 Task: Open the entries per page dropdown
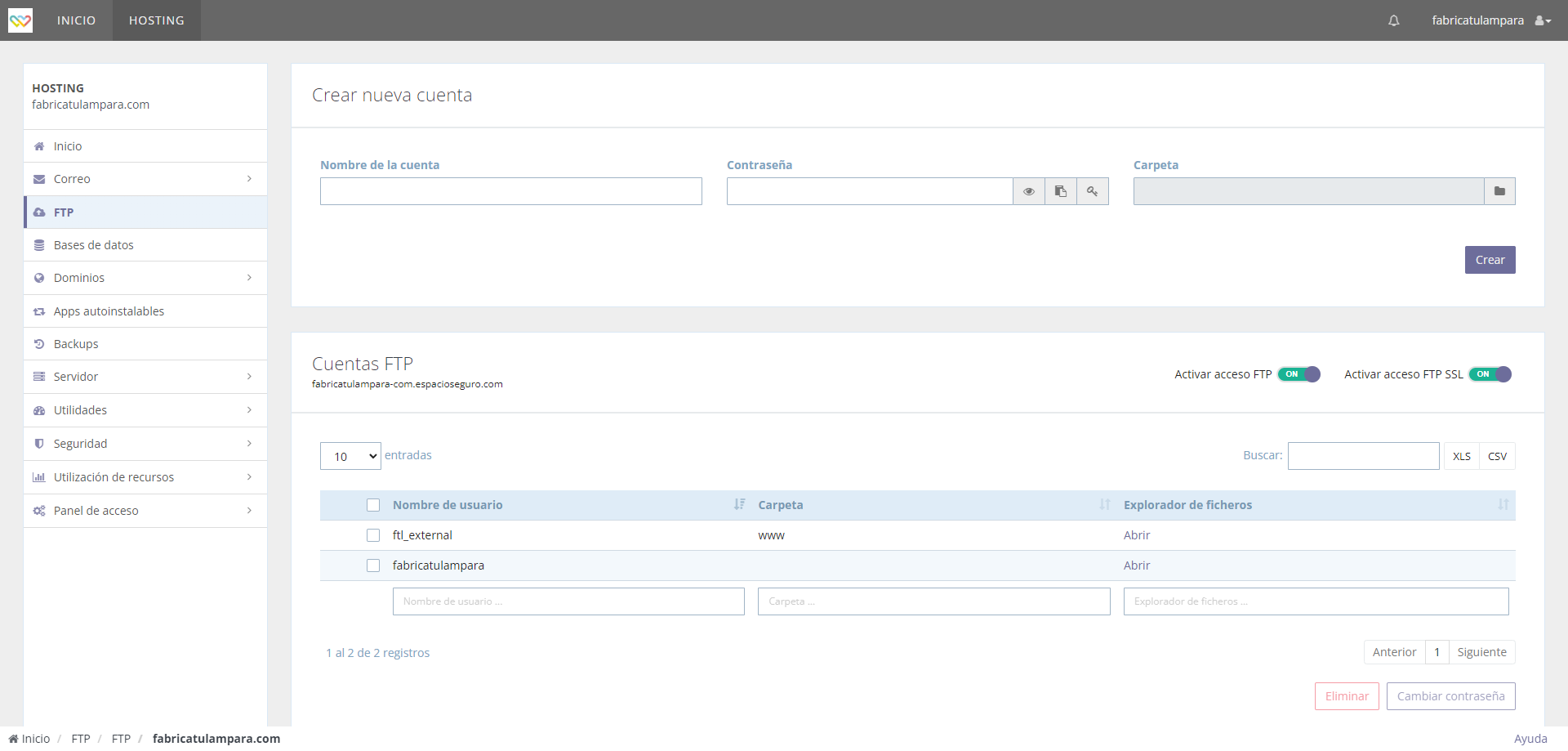click(350, 456)
